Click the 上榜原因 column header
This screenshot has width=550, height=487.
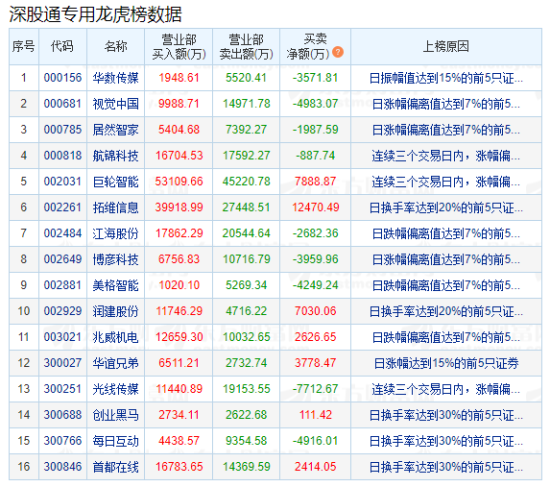click(446, 46)
